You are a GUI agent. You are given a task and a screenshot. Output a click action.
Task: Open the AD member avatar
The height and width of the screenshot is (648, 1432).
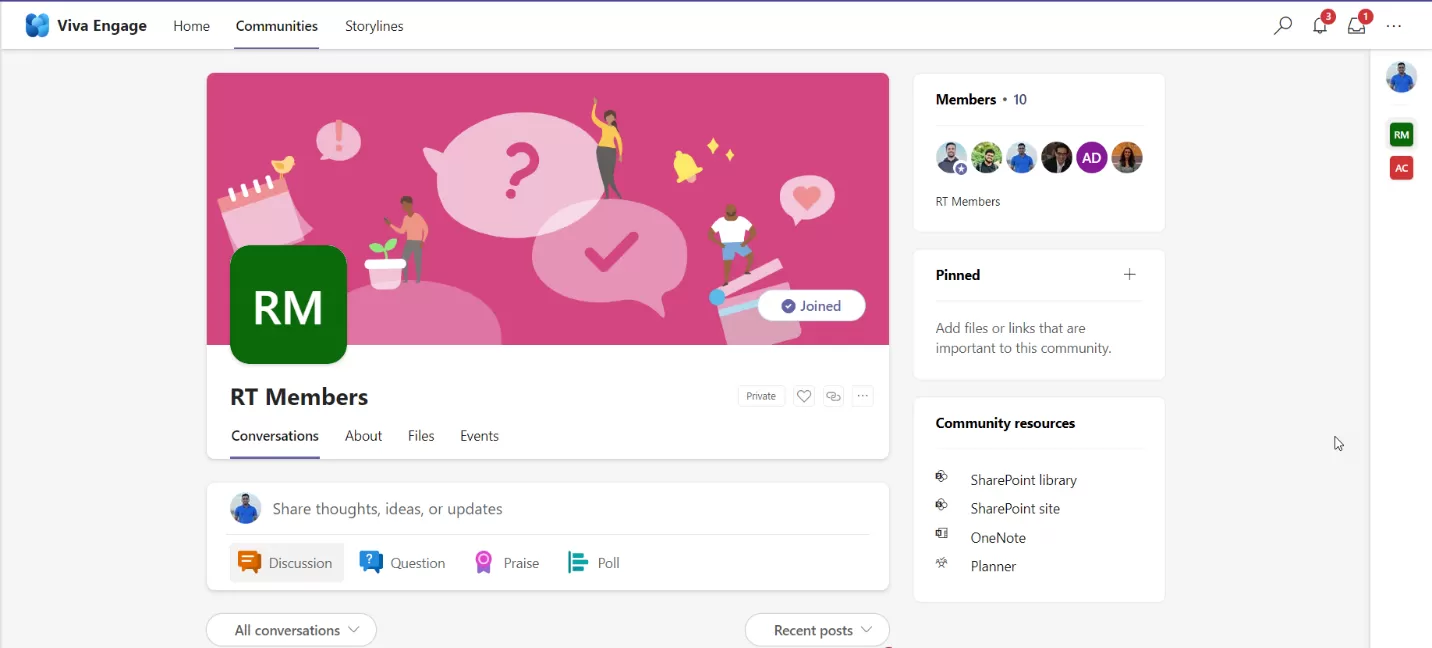[1092, 157]
